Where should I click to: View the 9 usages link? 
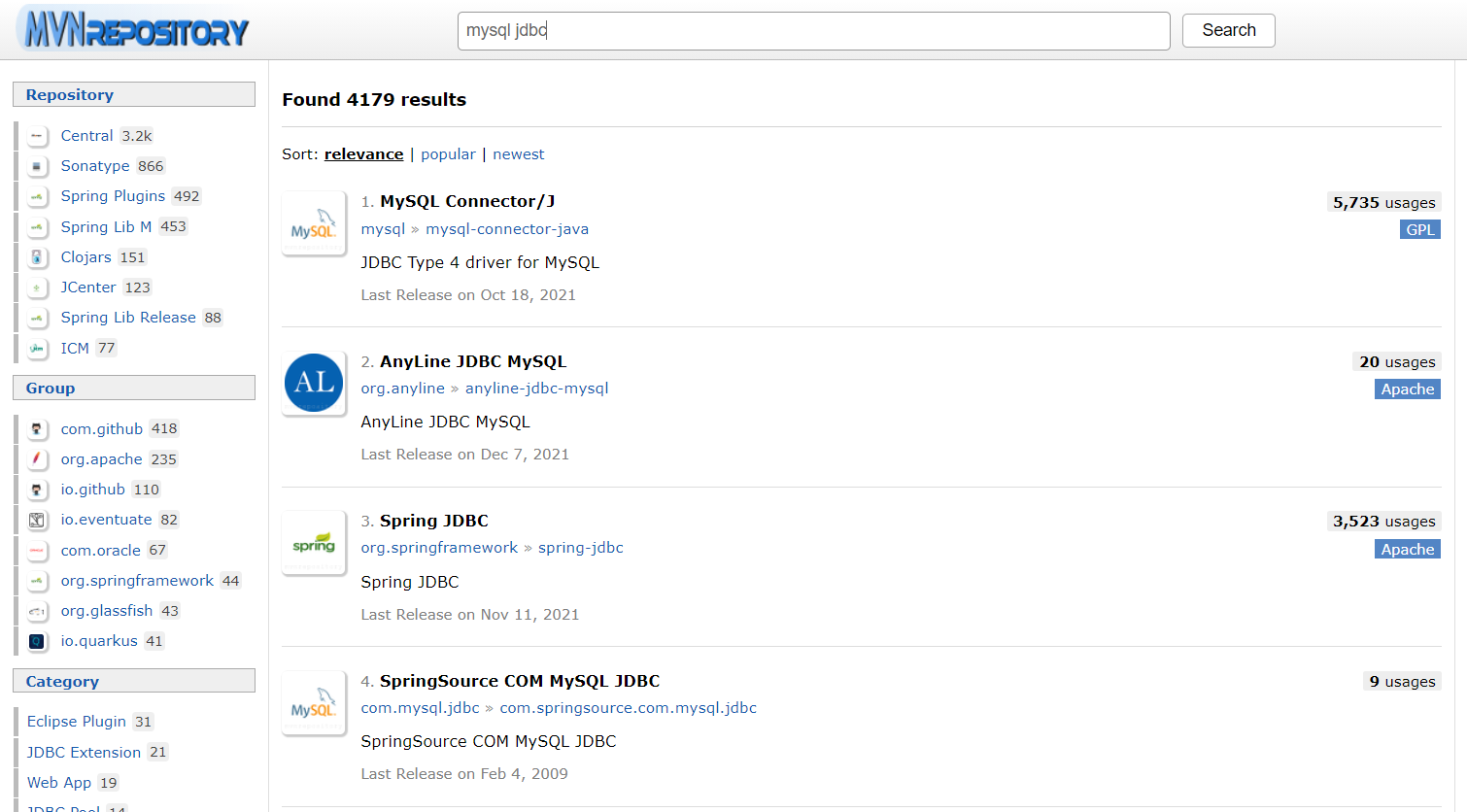pos(1402,682)
